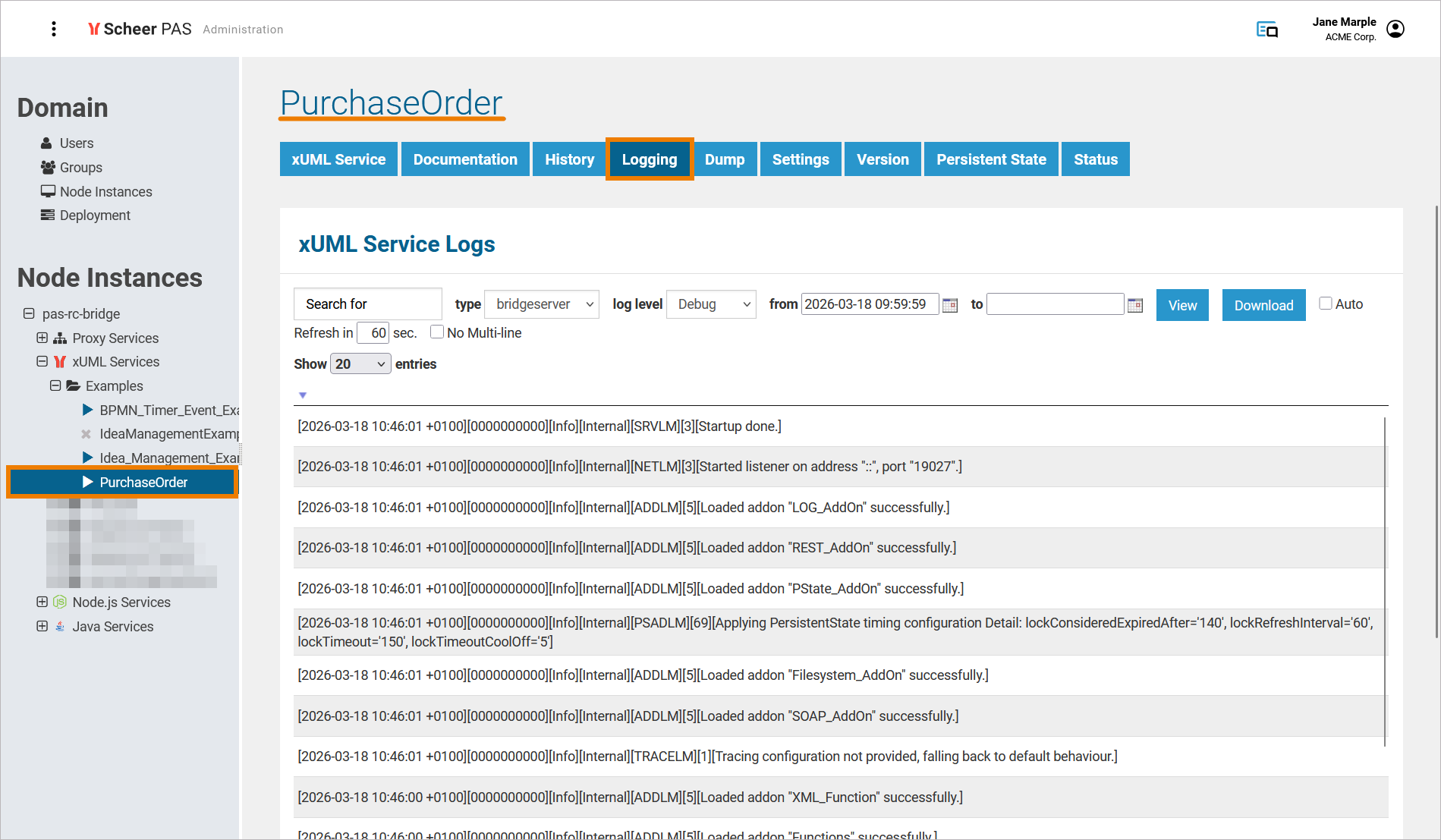Viewport: 1441px width, 840px height.
Task: Click the Users icon in Domain
Action: point(47,143)
